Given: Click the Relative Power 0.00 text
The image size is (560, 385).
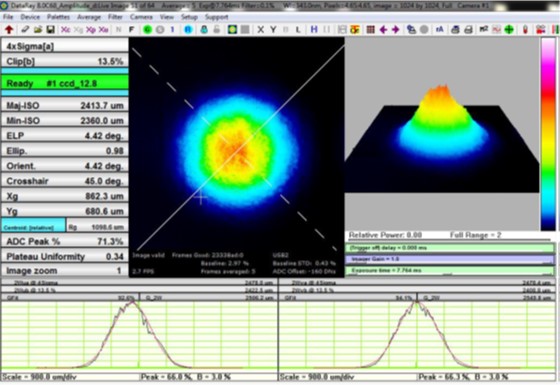Looking at the screenshot, I should coord(385,235).
